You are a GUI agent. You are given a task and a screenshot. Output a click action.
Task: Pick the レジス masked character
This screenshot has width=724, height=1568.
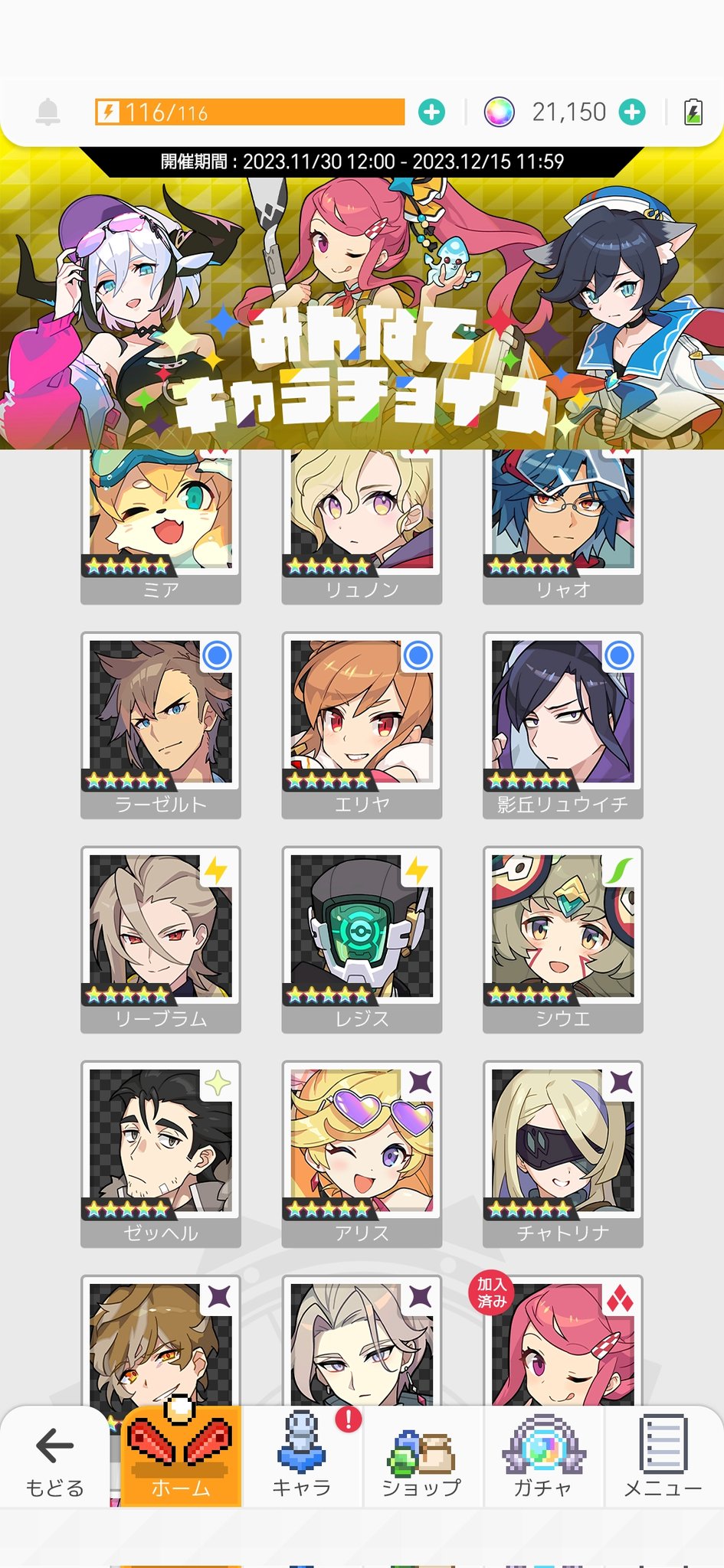(362, 939)
